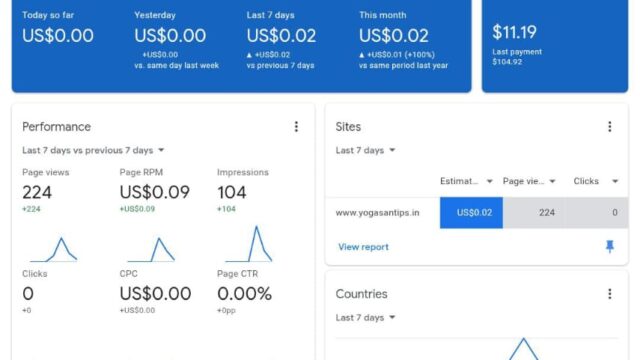Click Countries card title
This screenshot has height=360, width=640.
(x=361, y=294)
